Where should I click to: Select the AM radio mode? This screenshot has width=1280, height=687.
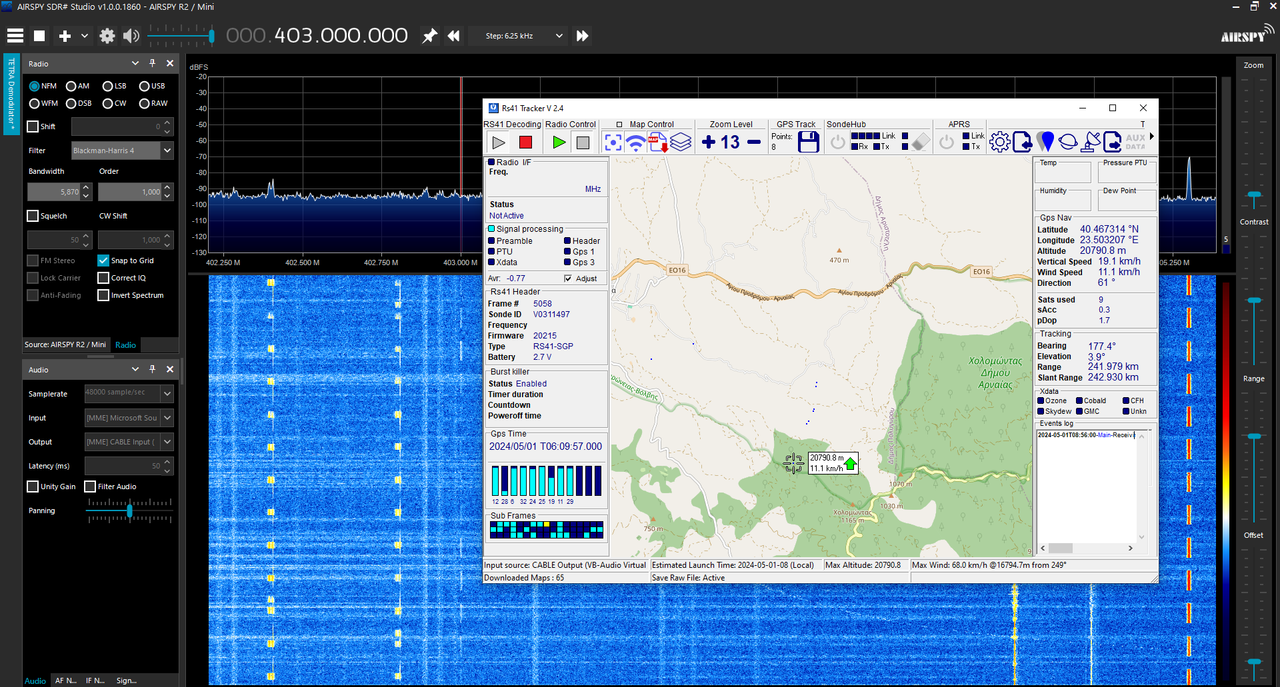tap(71, 86)
